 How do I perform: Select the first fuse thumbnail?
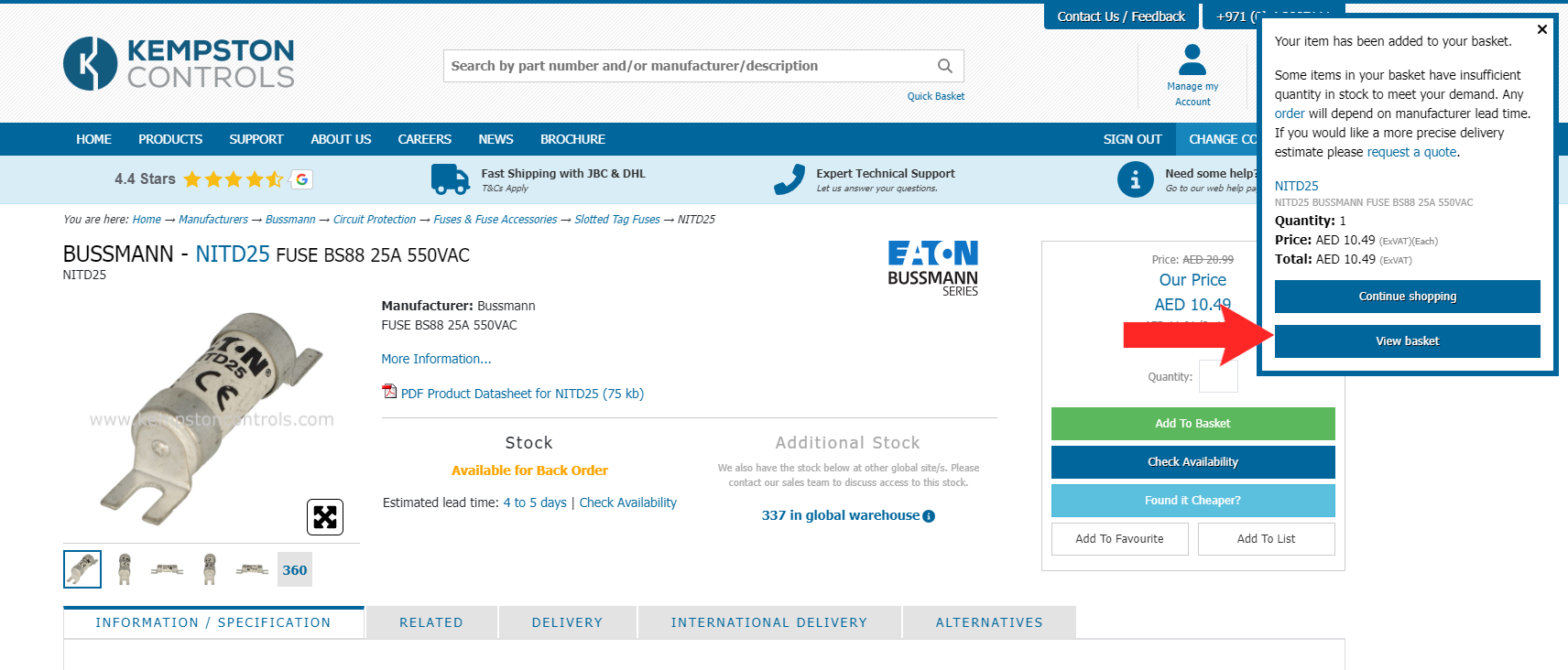(x=82, y=569)
